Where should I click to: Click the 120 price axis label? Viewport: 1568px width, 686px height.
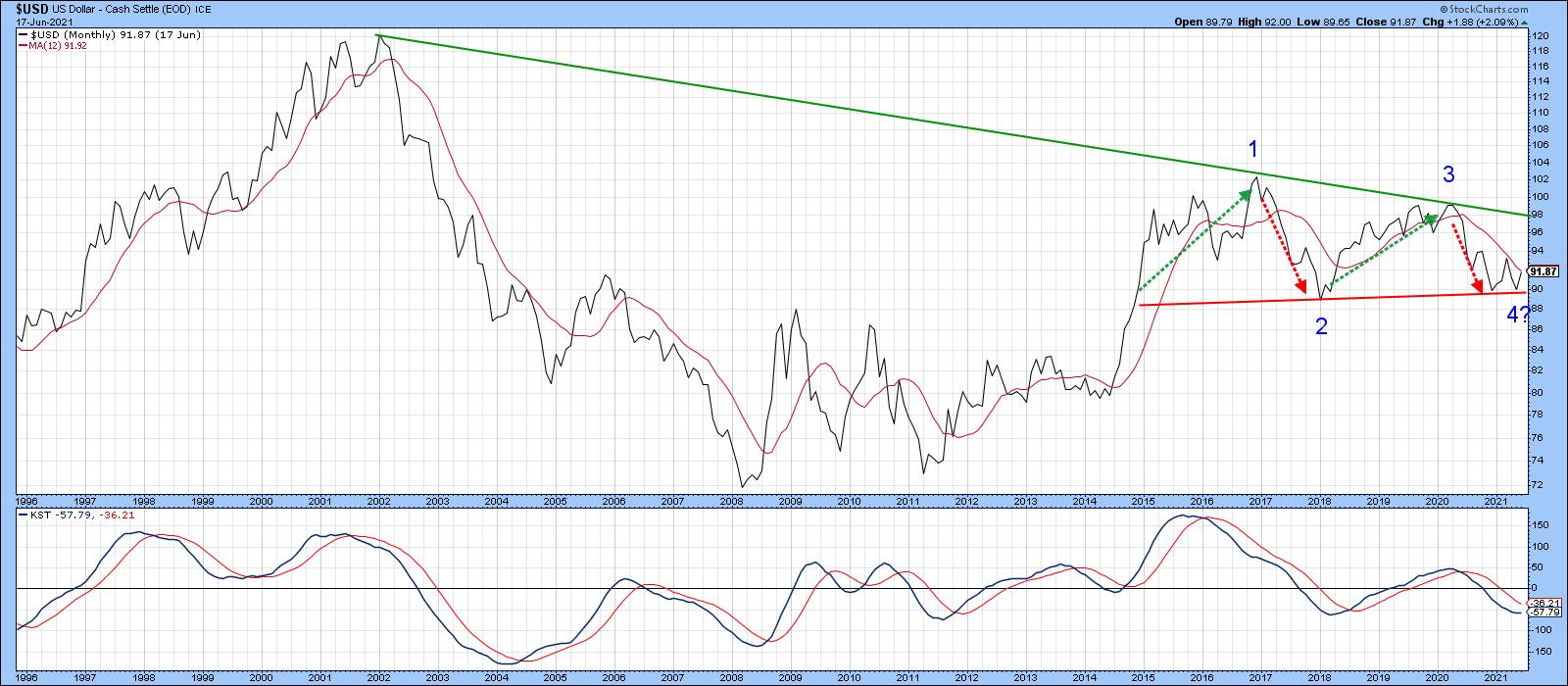(x=1540, y=35)
